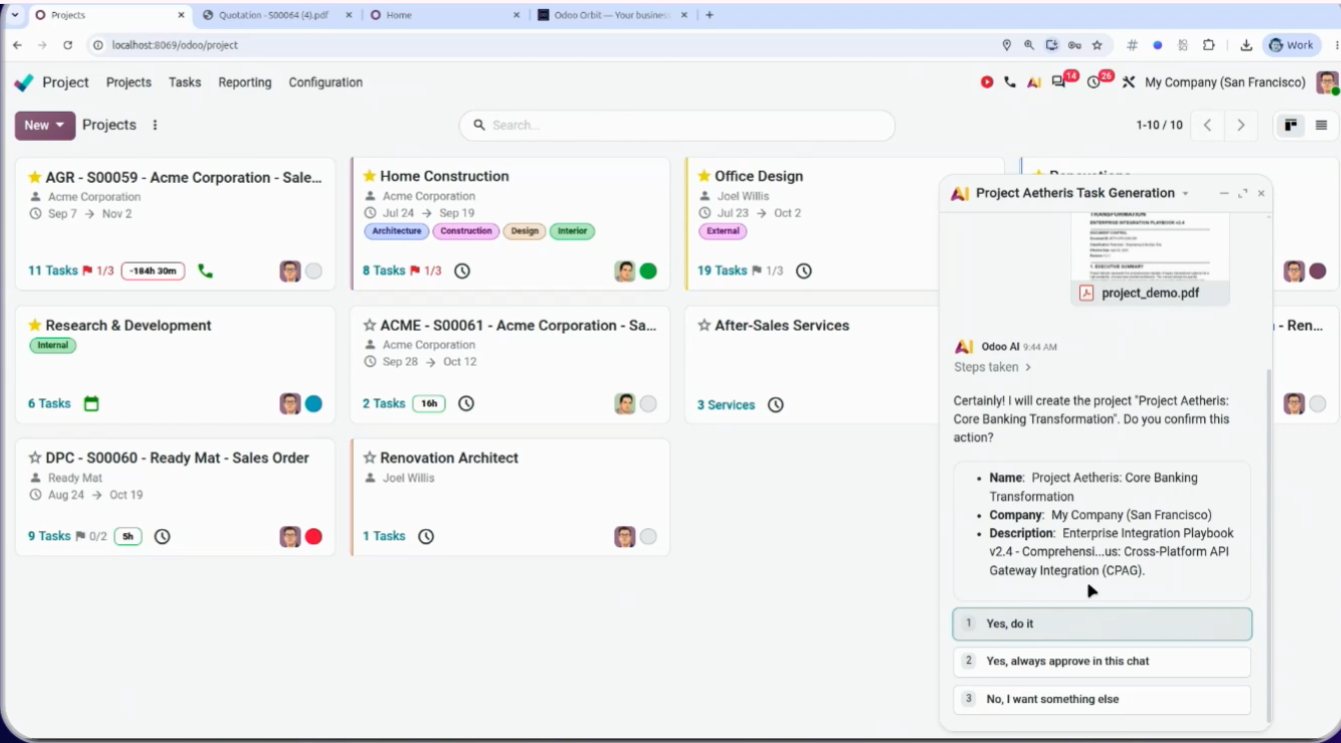Go to the previous page of projects
This screenshot has height=743, width=1341.
(x=1208, y=125)
